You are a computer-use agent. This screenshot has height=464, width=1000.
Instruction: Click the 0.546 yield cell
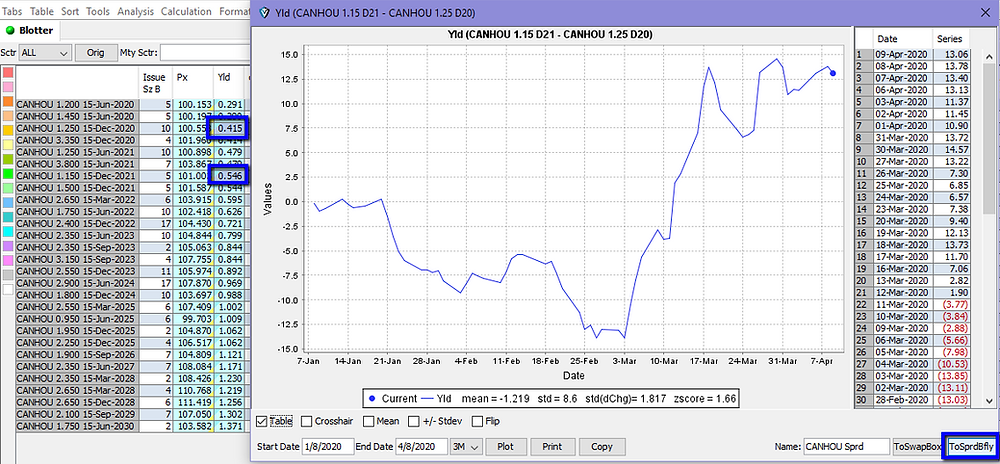point(228,174)
